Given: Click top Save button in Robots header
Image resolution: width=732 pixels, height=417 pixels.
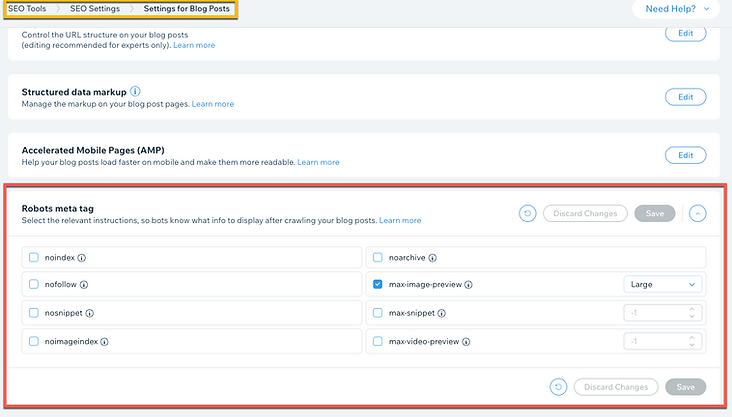Looking at the screenshot, I should pos(655,213).
